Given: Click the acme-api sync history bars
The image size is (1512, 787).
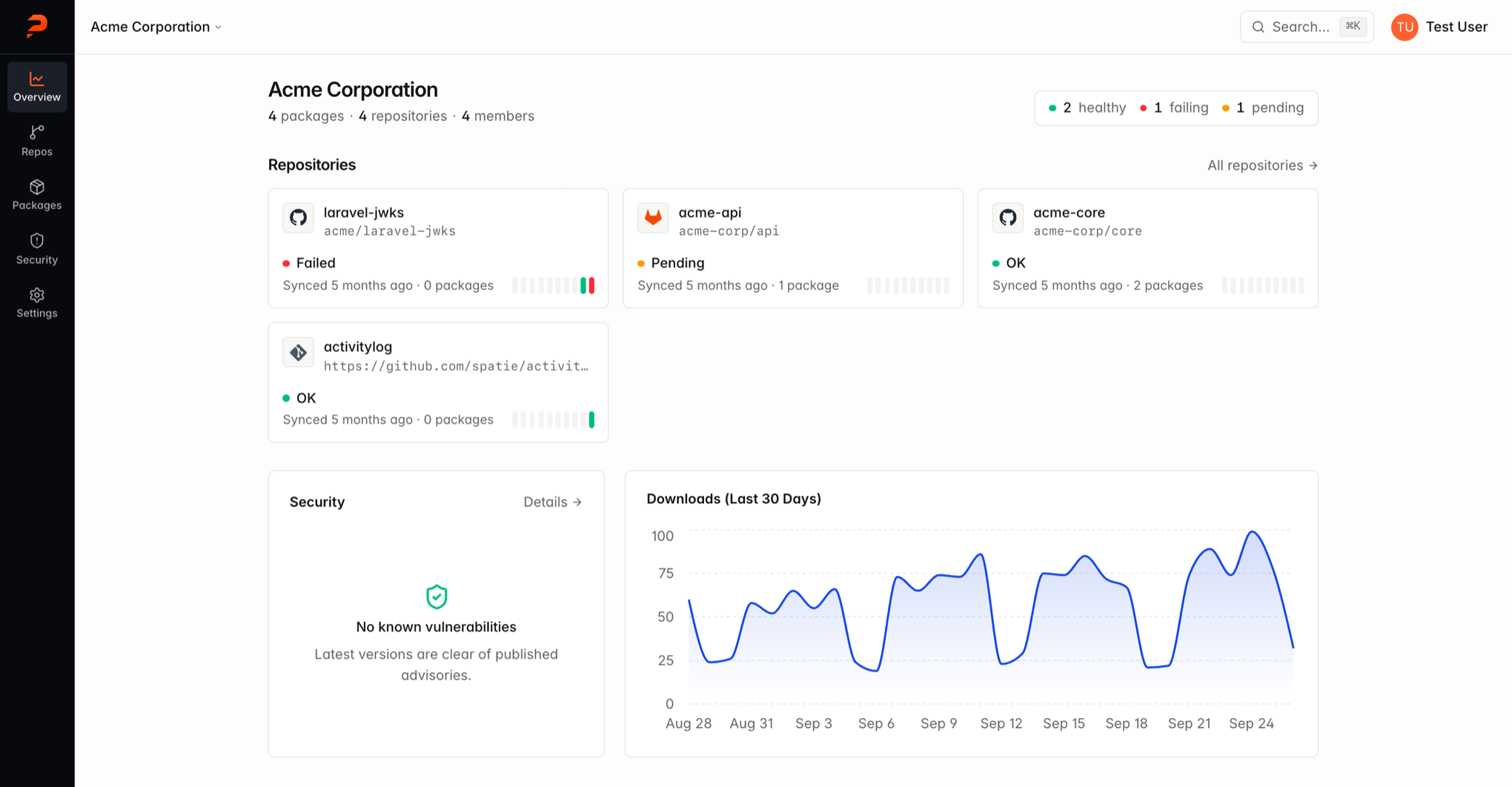Looking at the screenshot, I should pyautogui.click(x=908, y=285).
